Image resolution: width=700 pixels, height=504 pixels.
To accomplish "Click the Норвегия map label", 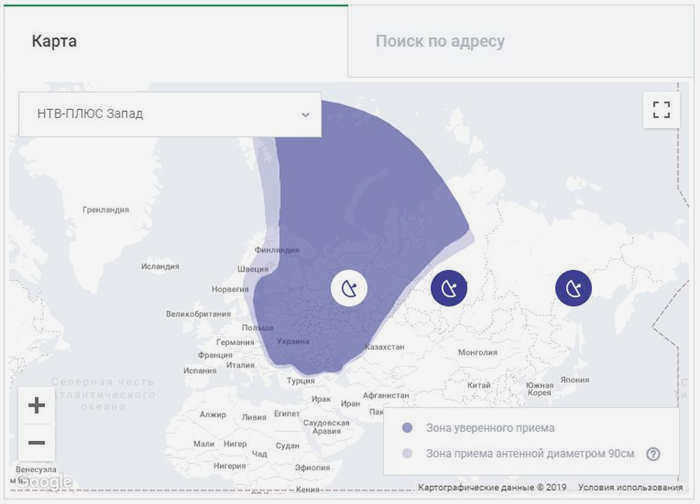I will (x=230, y=289).
